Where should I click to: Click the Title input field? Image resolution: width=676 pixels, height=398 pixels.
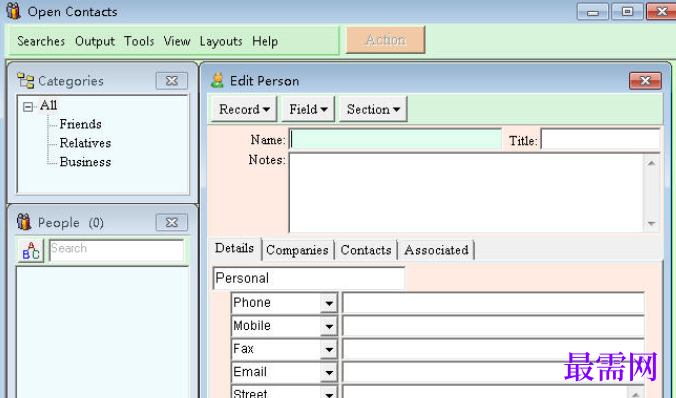[x=601, y=139]
